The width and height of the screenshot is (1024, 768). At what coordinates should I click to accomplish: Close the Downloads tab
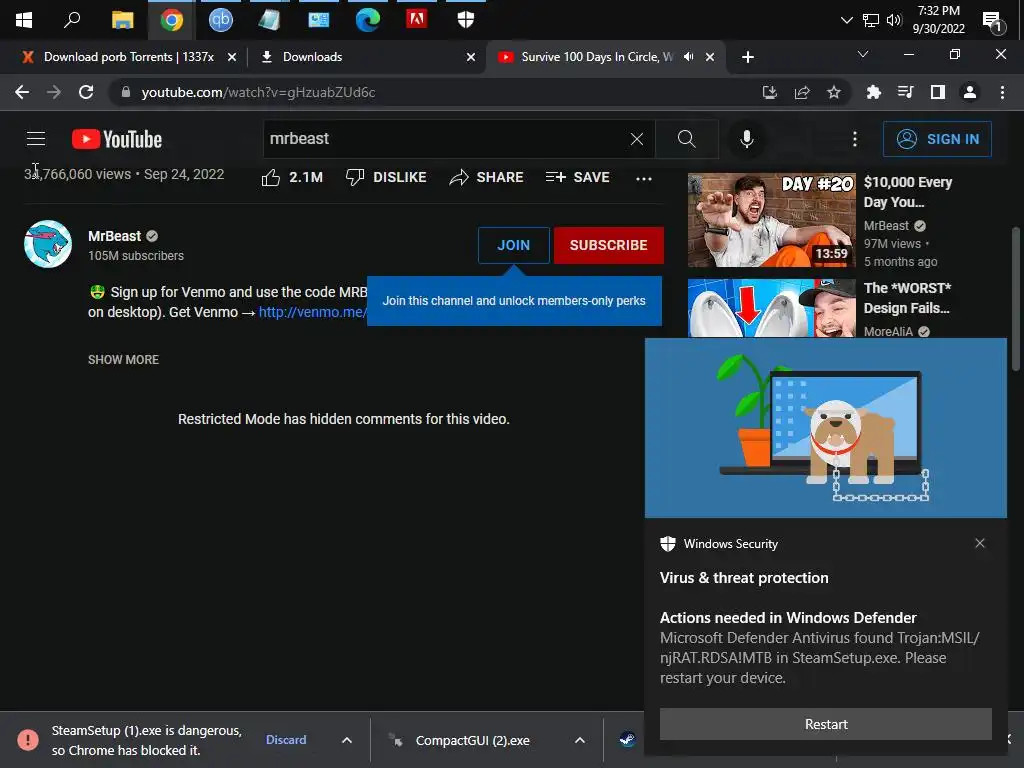coord(471,57)
